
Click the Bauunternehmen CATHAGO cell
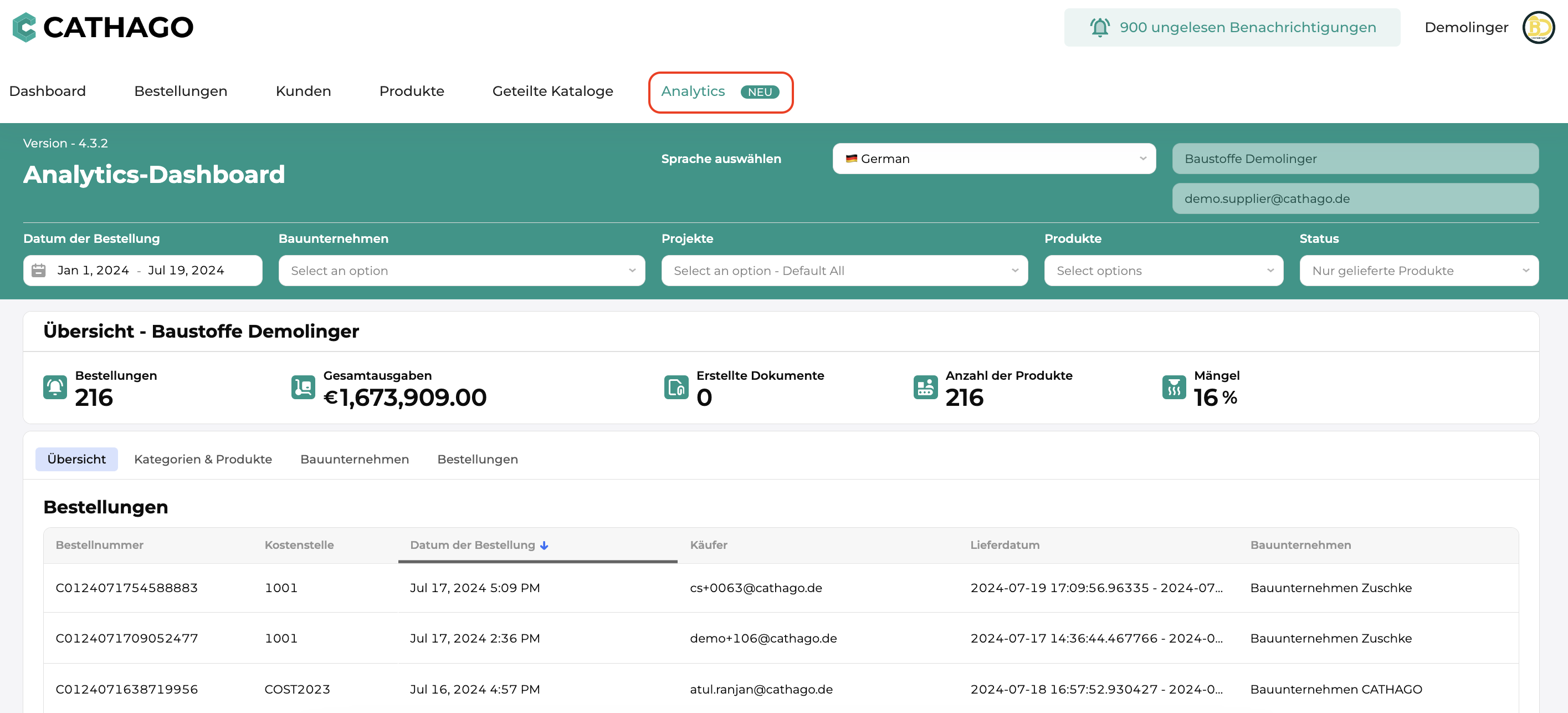(x=1336, y=689)
